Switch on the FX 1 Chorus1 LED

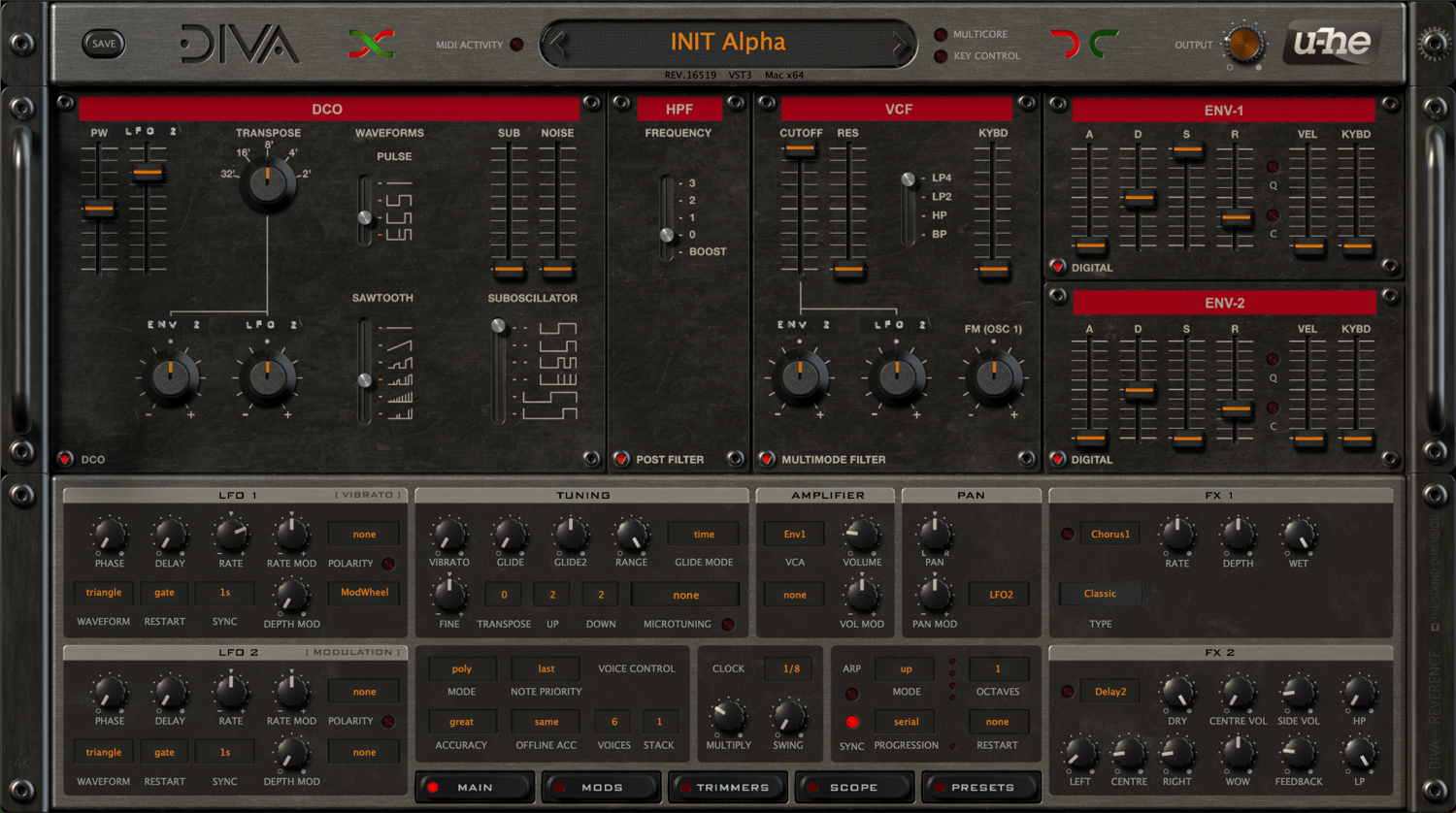pos(1068,535)
